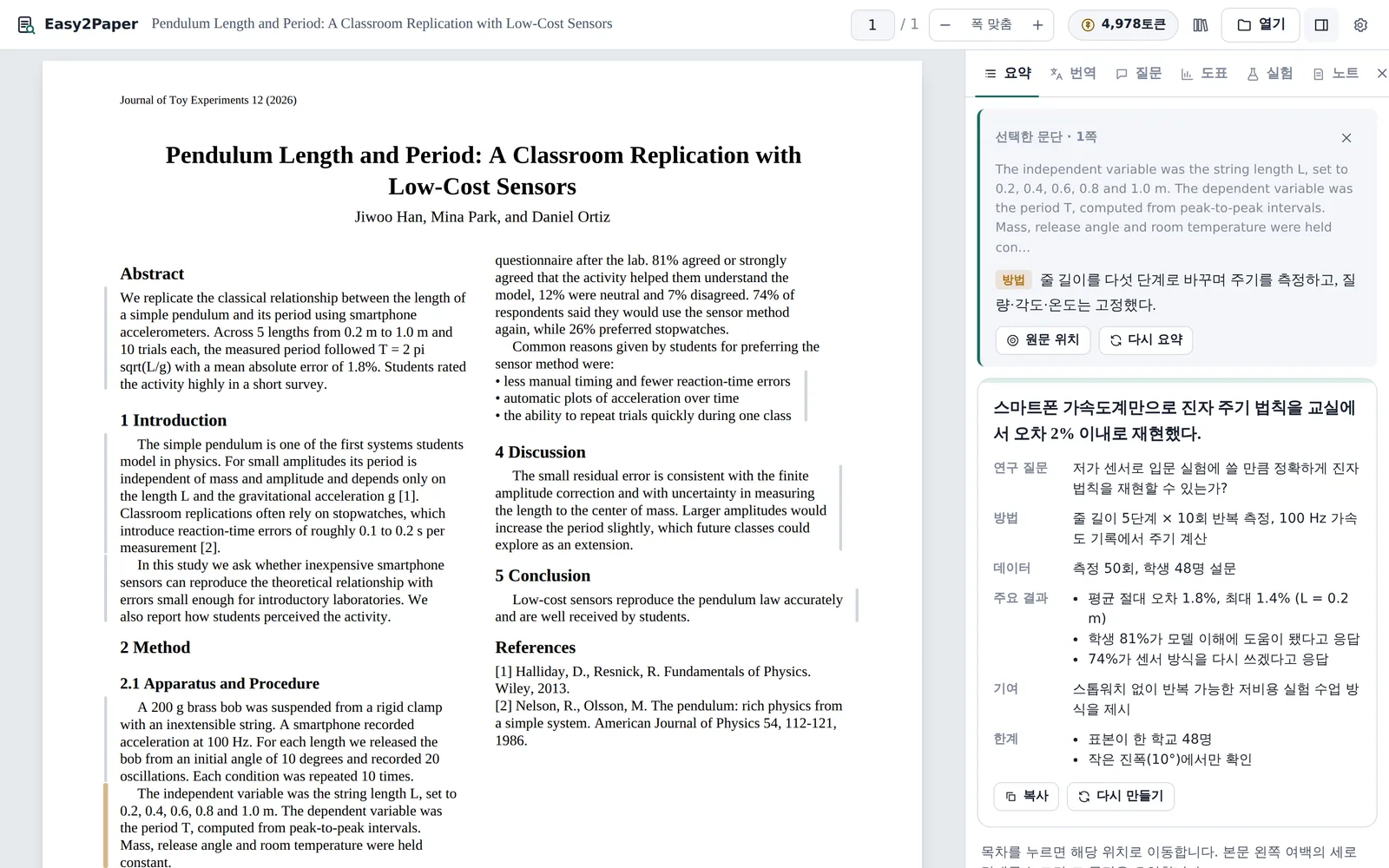
Task: Click the 열기 open file button
Action: point(1261,25)
